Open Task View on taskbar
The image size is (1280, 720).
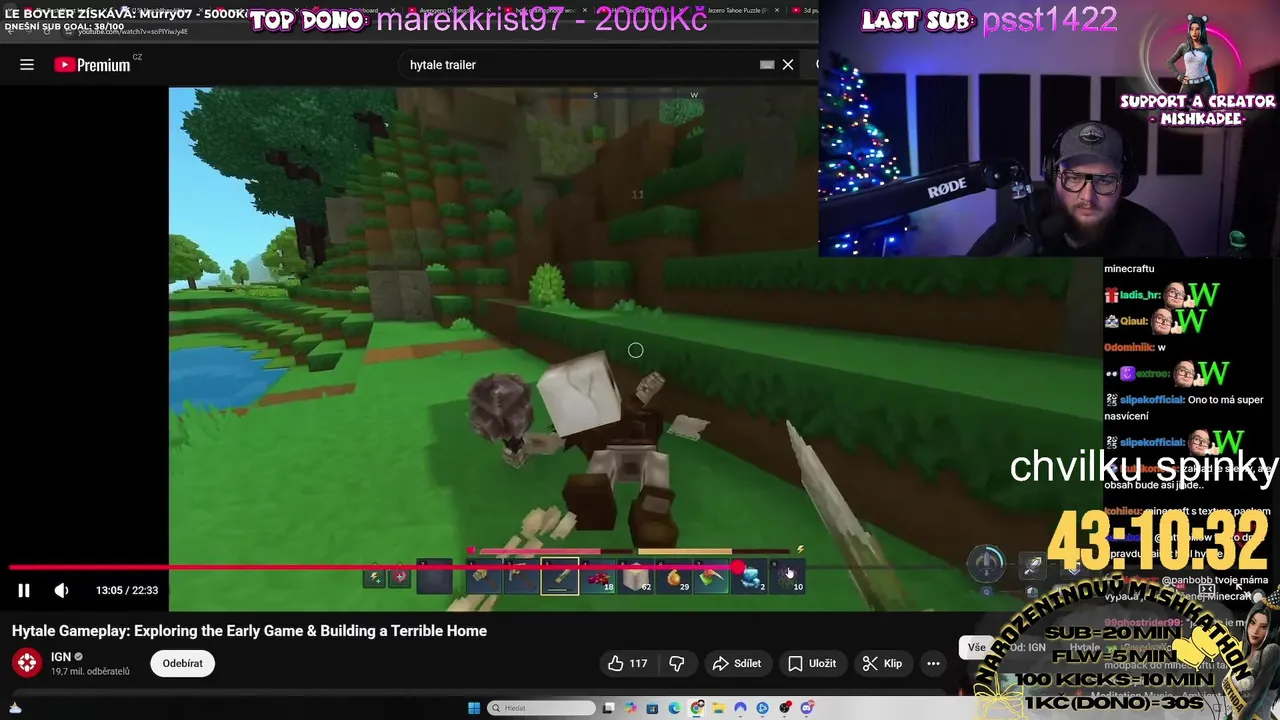[x=608, y=708]
